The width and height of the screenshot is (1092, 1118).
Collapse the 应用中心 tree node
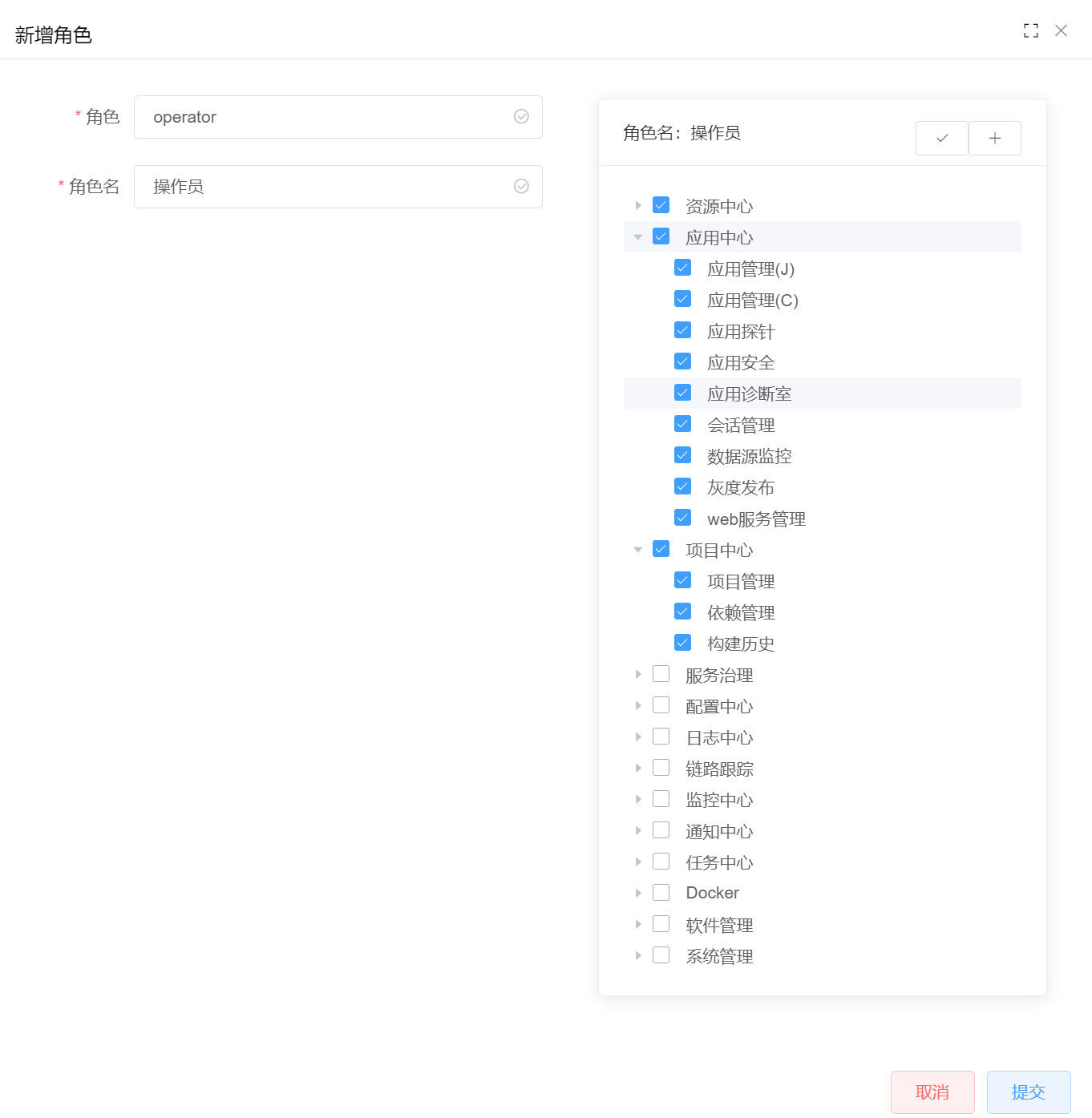tap(638, 237)
